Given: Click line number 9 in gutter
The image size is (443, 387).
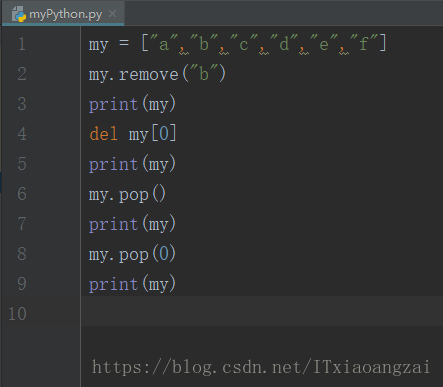Looking at the screenshot, I should point(22,284).
